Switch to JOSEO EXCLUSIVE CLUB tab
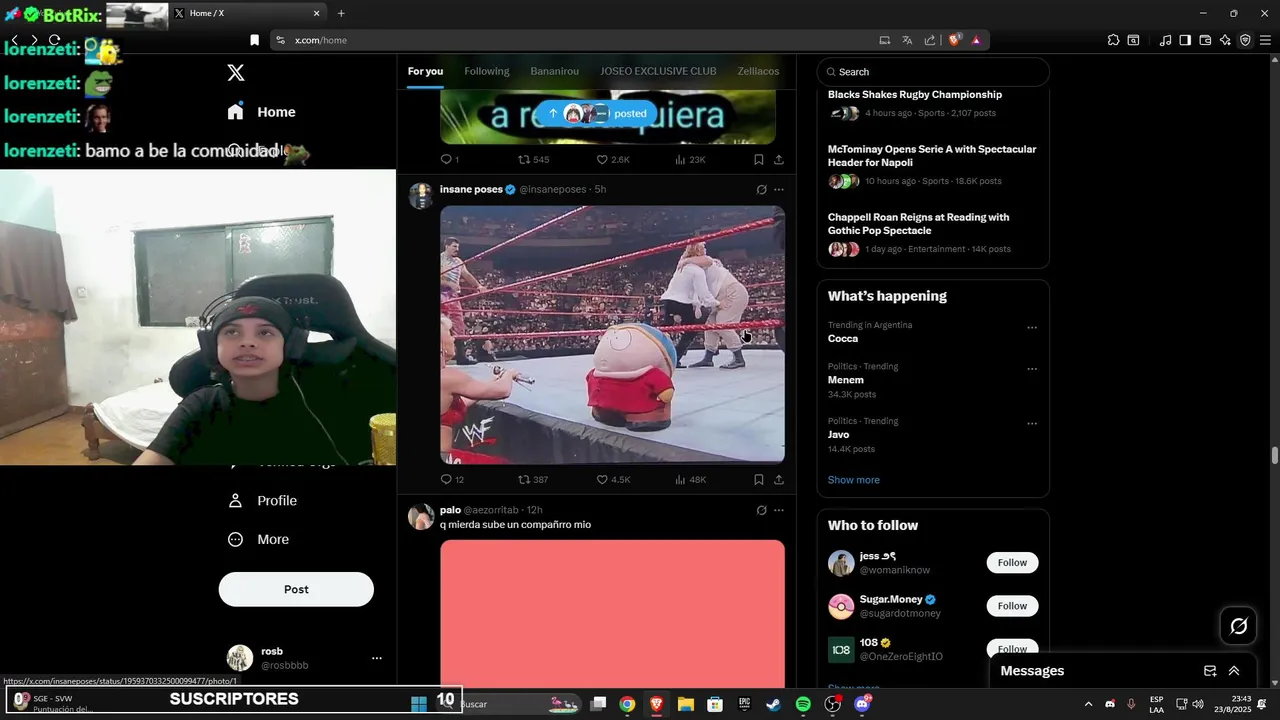 coord(658,71)
